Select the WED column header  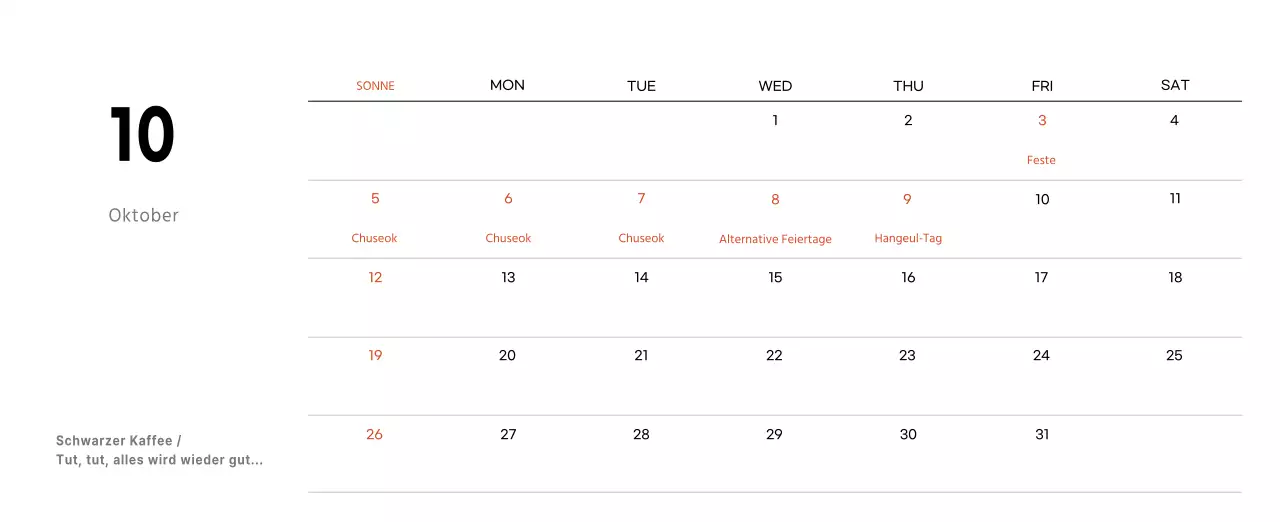click(775, 86)
